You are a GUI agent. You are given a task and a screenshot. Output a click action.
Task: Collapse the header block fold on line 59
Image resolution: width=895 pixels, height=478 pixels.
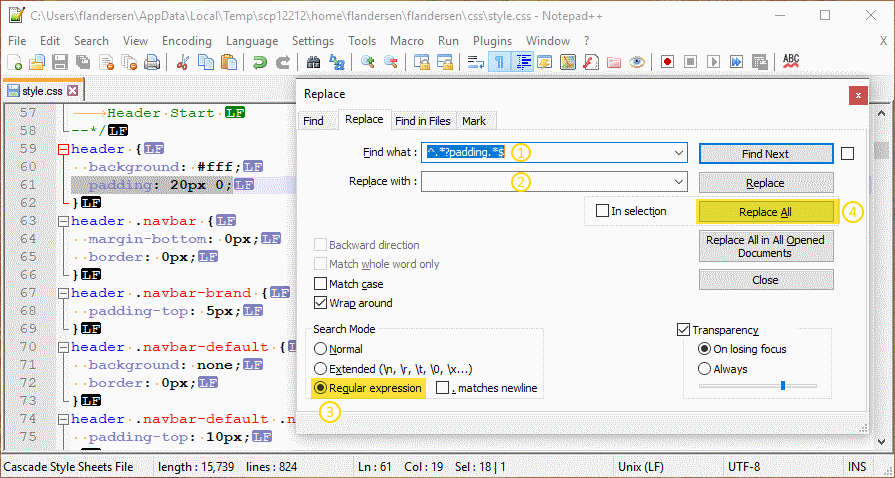(63, 149)
